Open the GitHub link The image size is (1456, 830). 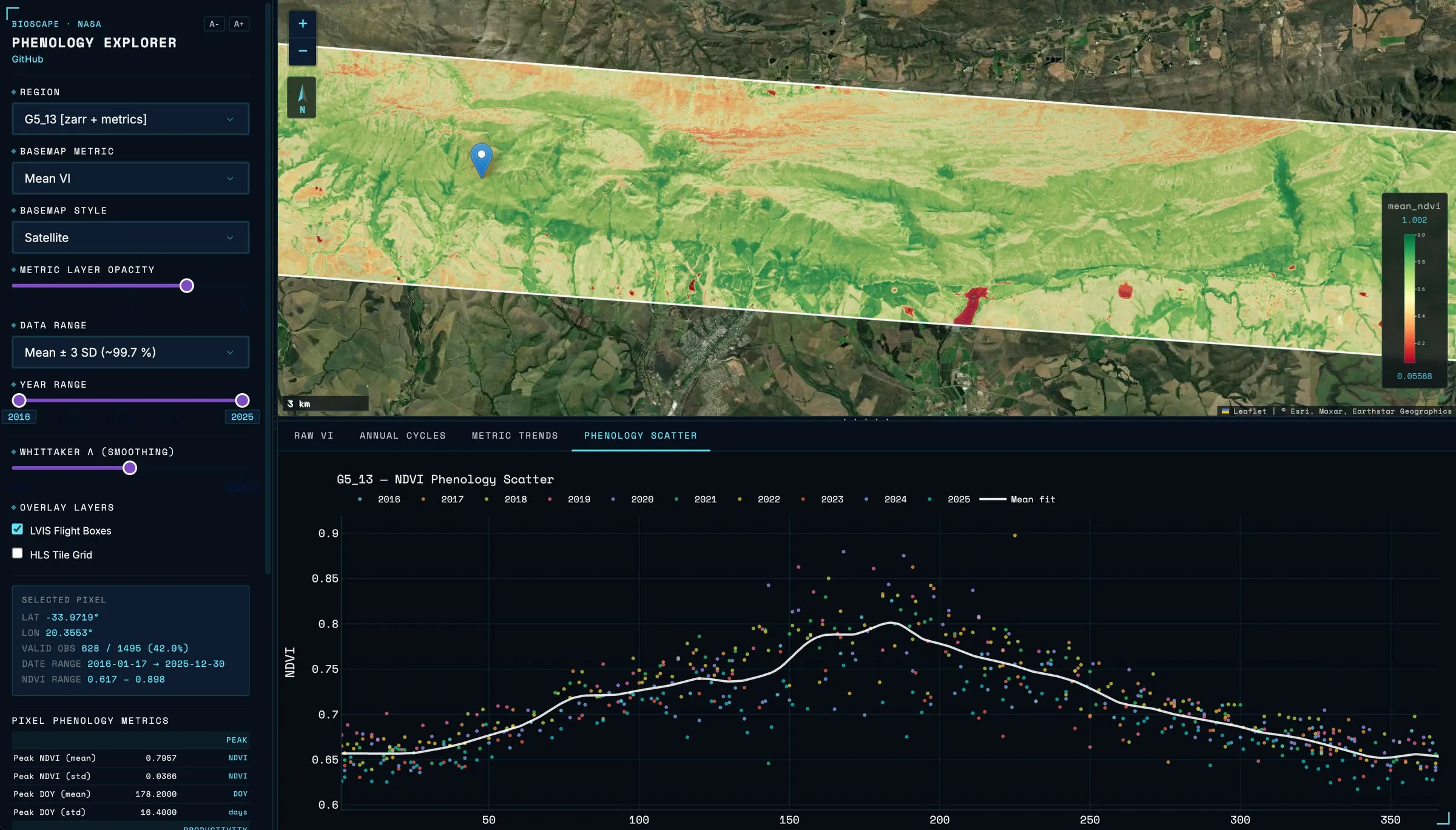(27, 59)
